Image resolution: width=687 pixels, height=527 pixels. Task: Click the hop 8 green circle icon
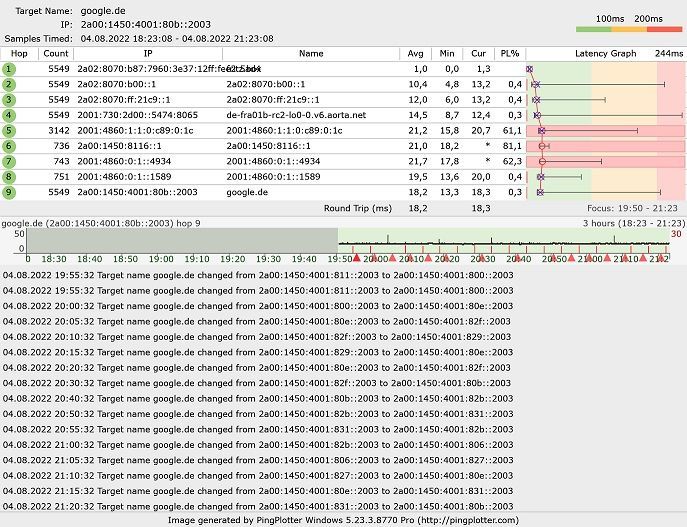pos(8,177)
